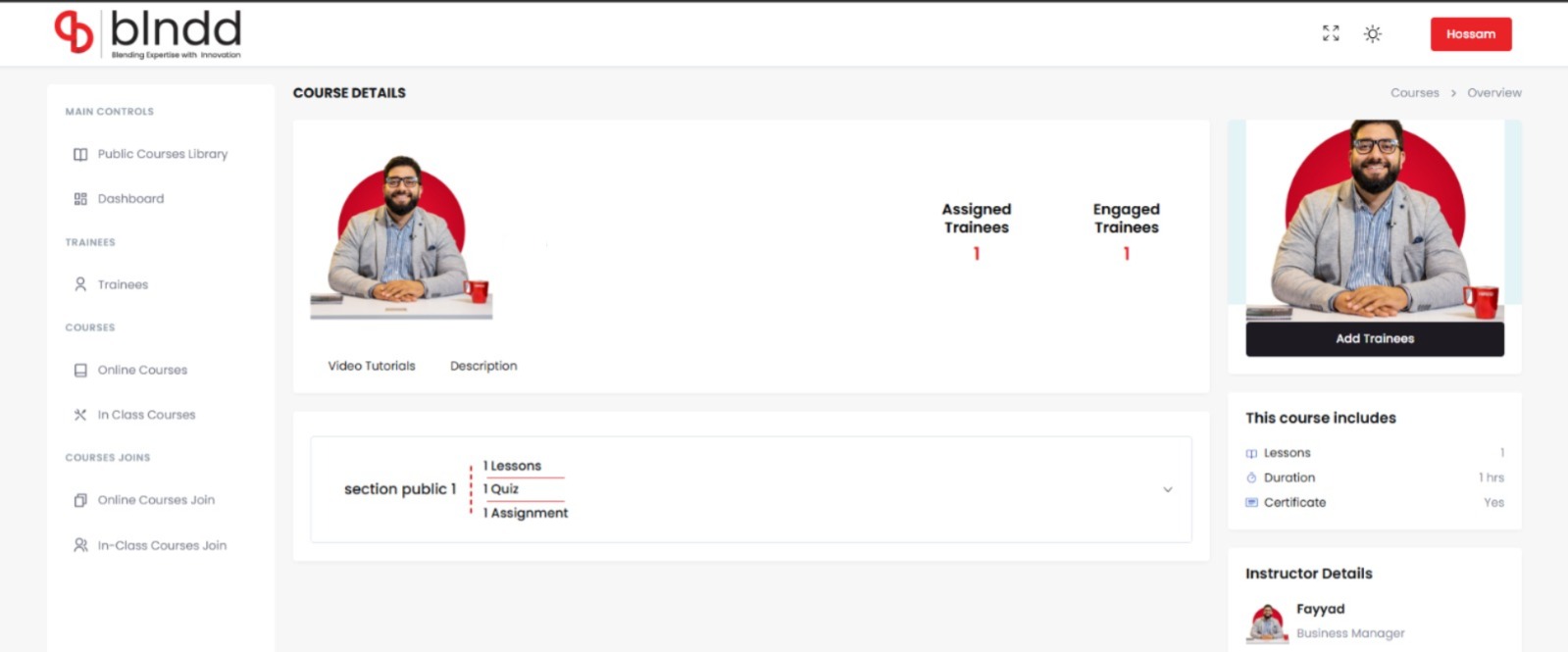1568x652 pixels.
Task: Click the Overview breadcrumb link
Action: click(x=1493, y=93)
